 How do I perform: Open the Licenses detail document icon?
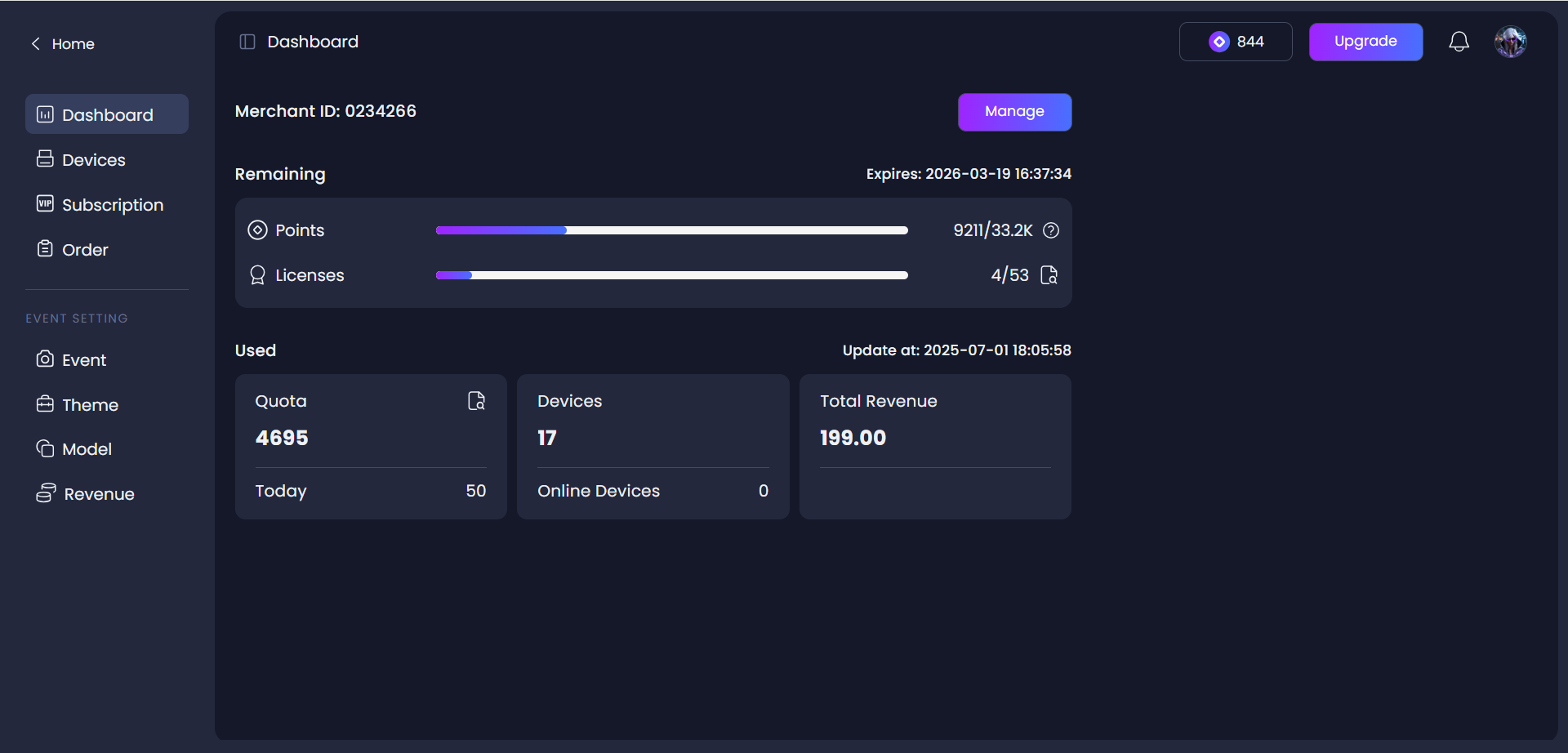[x=1049, y=275]
